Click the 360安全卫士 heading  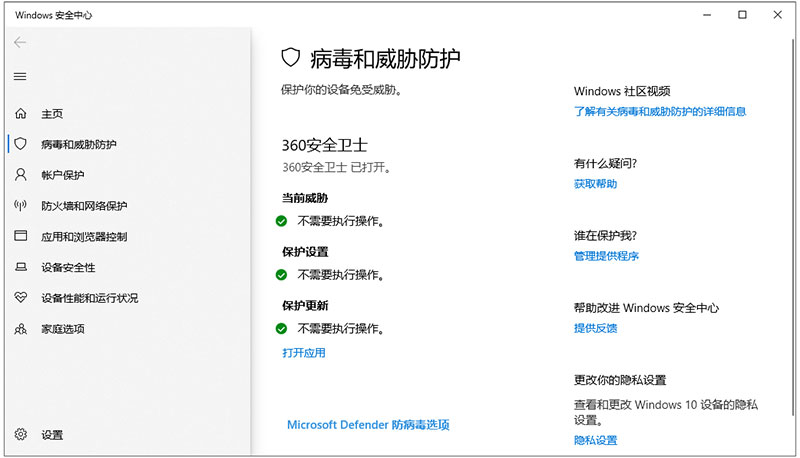(x=324, y=145)
